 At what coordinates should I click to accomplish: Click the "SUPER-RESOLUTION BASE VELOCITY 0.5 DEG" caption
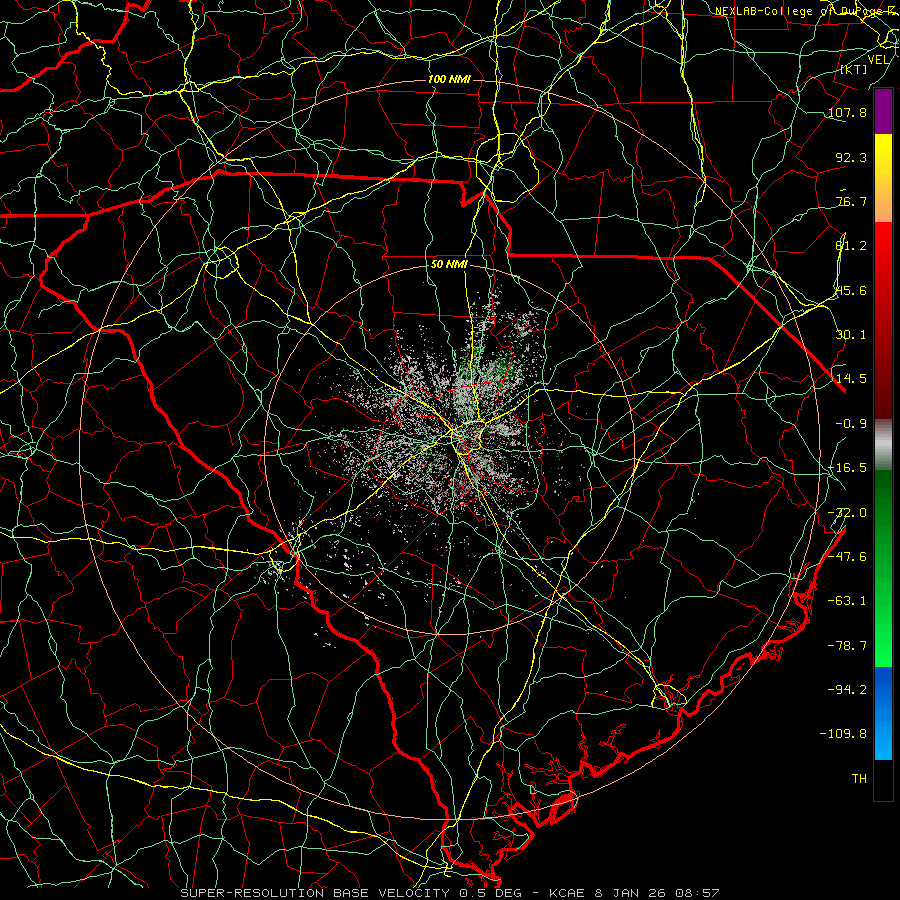tap(352, 893)
